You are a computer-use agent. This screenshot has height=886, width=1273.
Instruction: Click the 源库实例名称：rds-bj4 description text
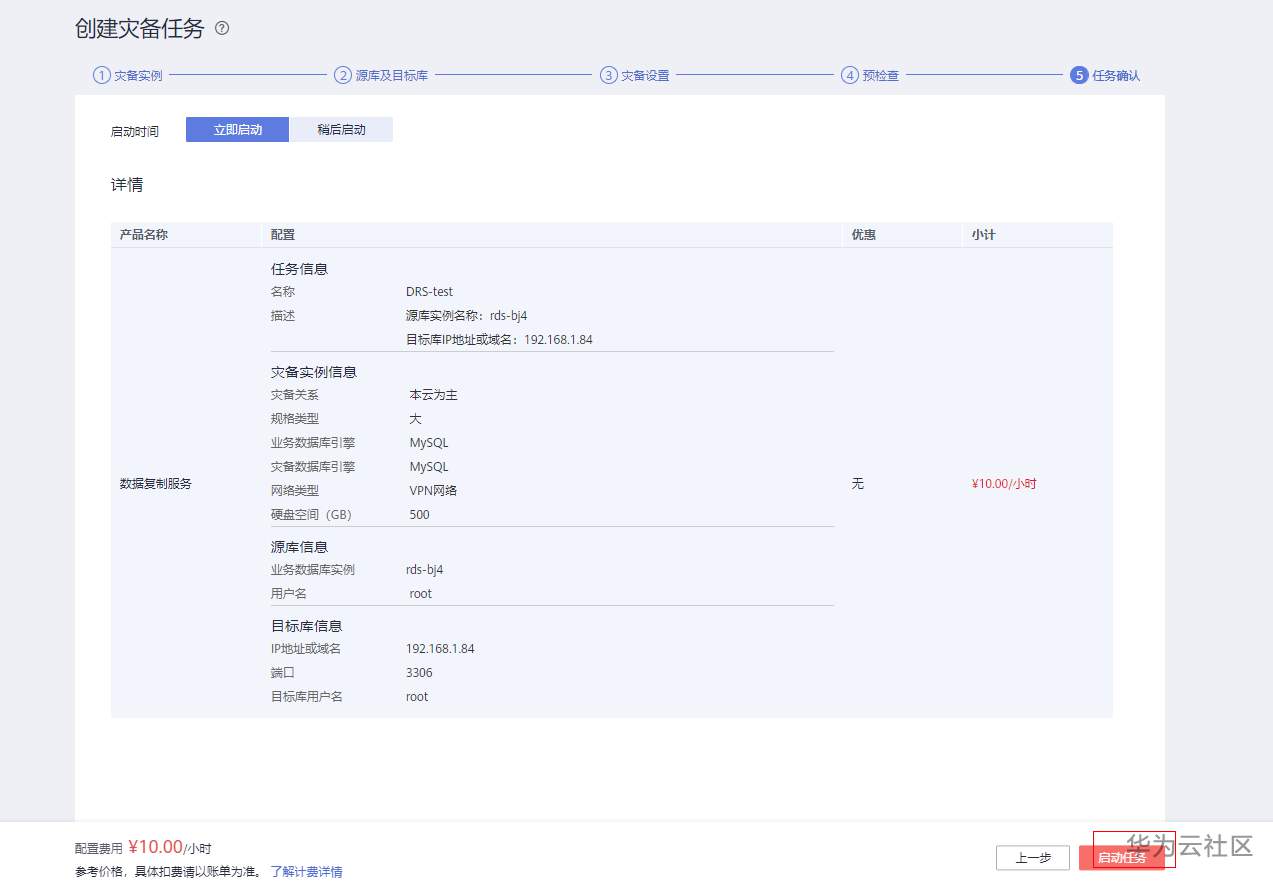click(466, 316)
